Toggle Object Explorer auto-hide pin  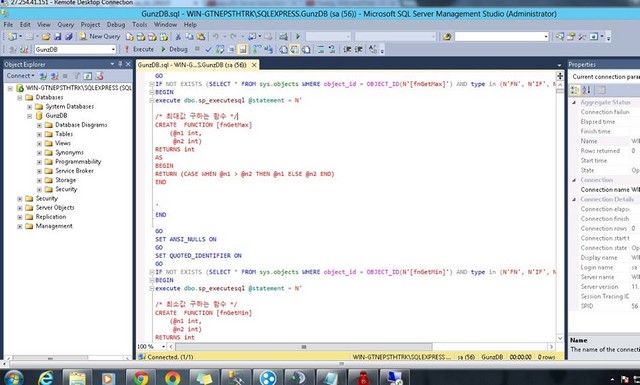point(120,64)
